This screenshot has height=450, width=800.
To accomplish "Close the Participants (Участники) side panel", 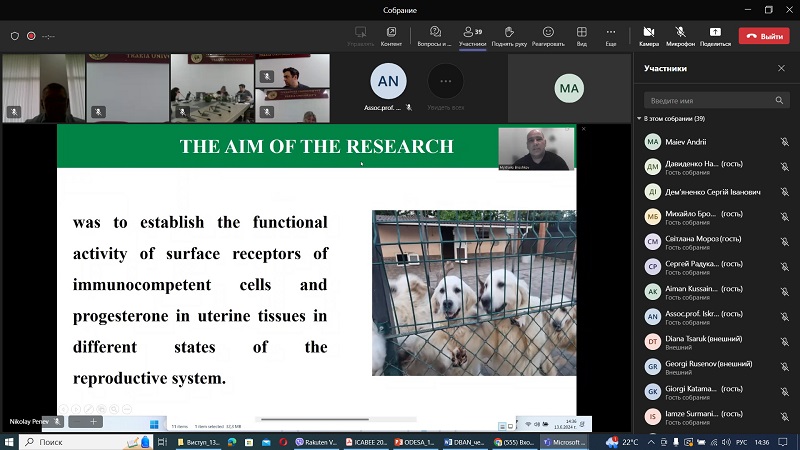I will coord(781,68).
